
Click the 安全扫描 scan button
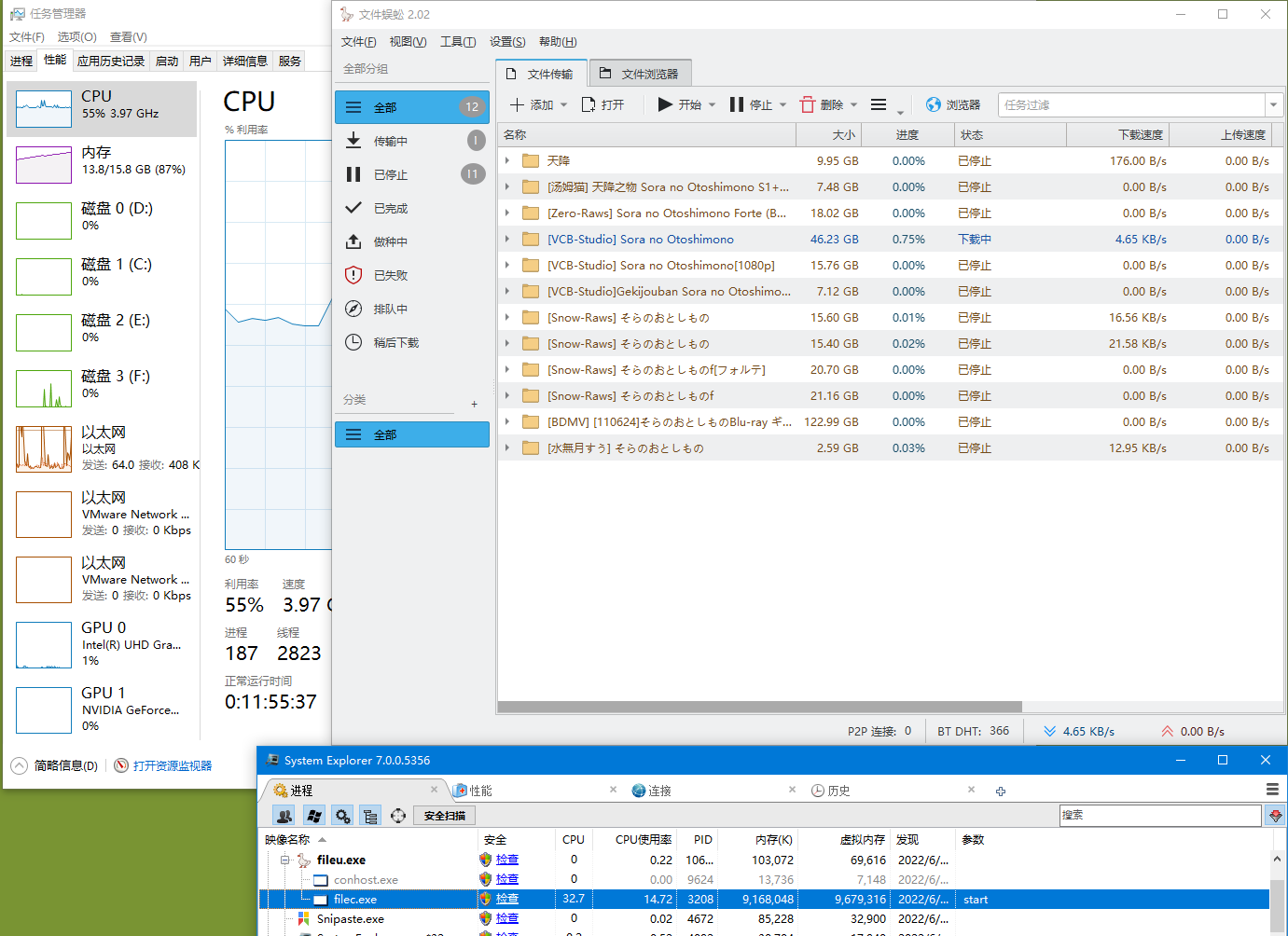click(443, 815)
